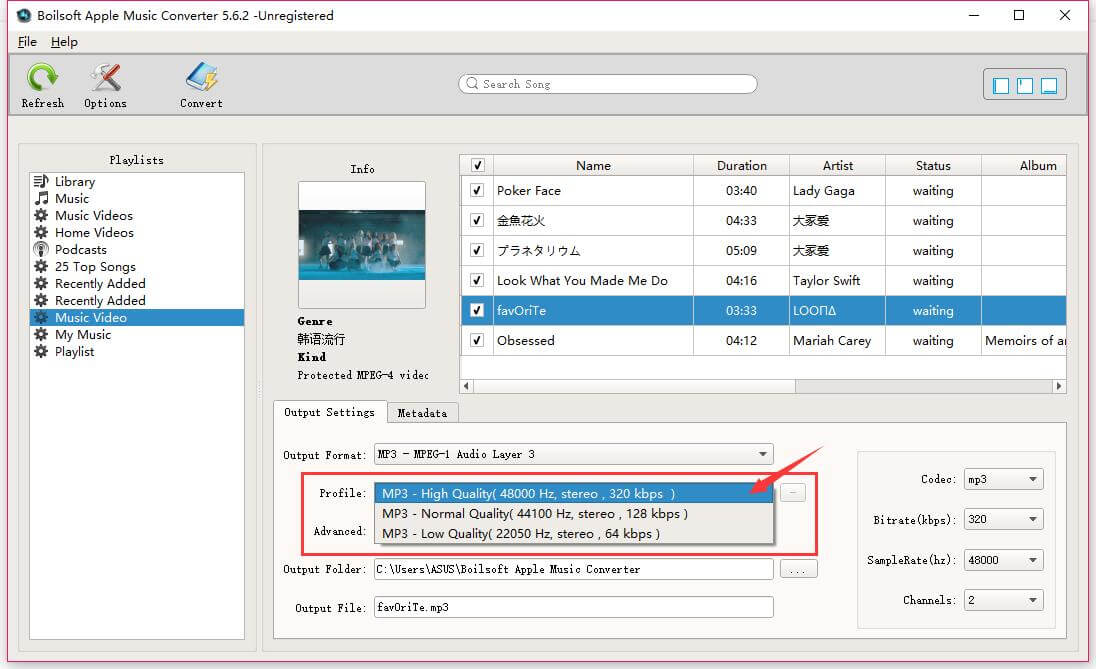Viewport: 1096px width, 669px height.
Task: Sort by the Artist column header
Action: point(837,165)
